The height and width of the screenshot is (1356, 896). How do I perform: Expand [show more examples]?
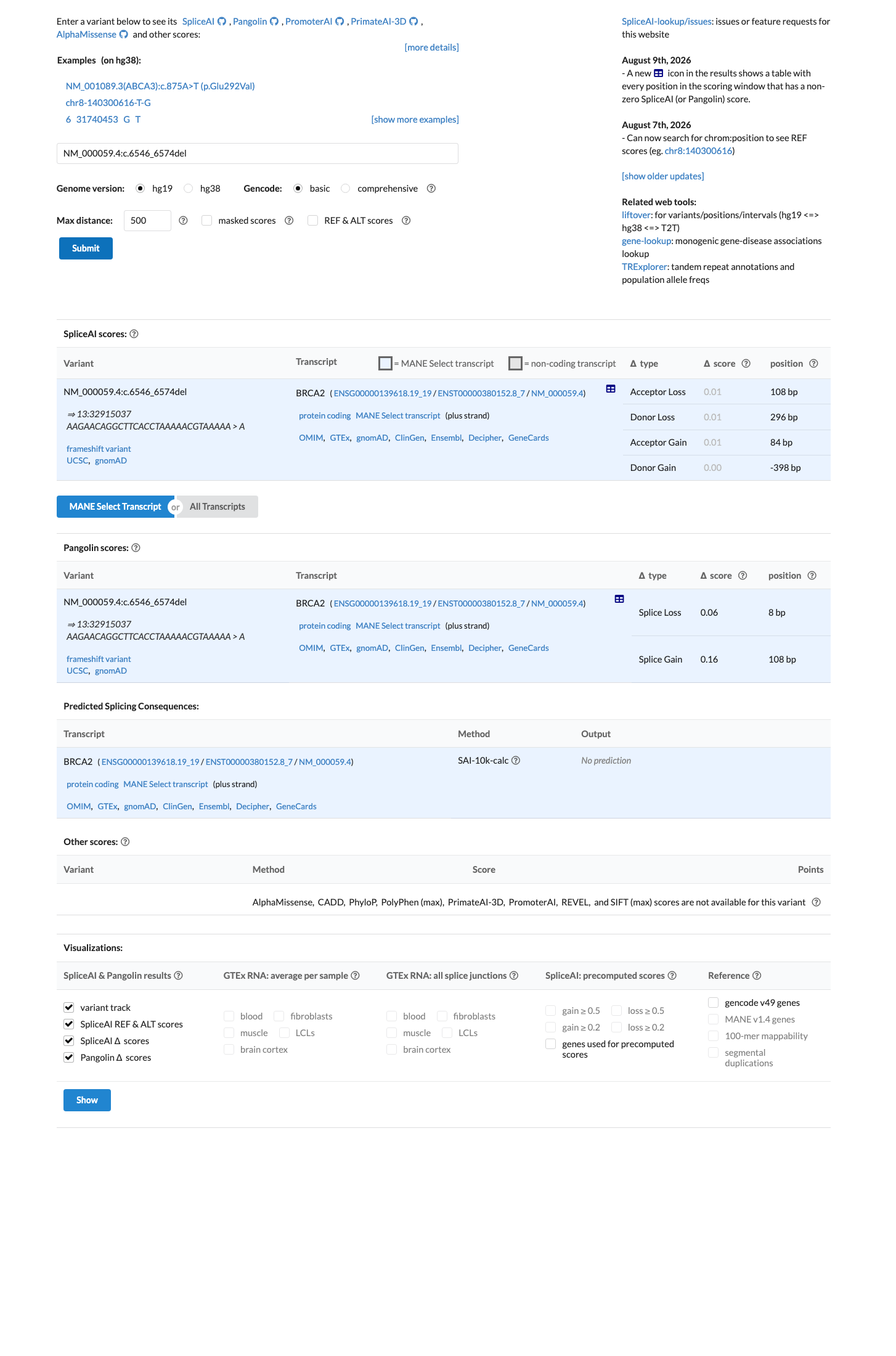[415, 120]
